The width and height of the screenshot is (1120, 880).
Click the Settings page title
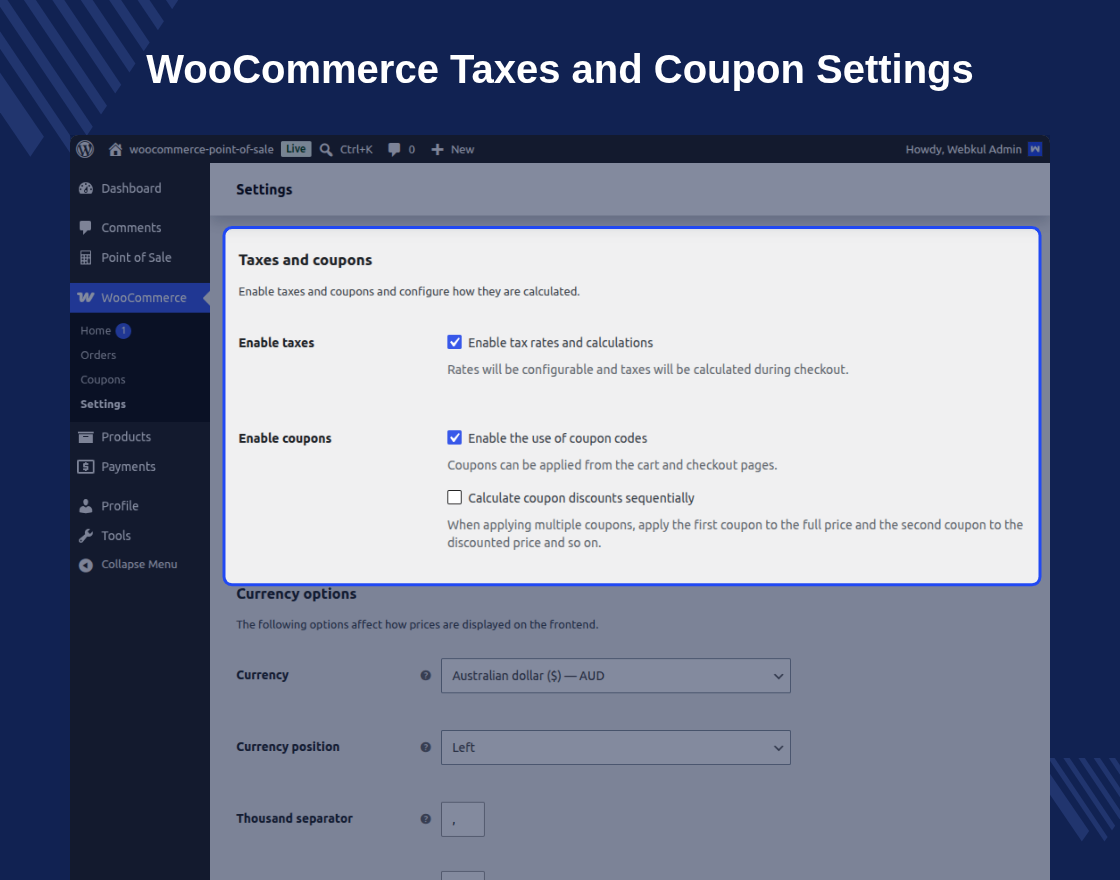coord(264,189)
